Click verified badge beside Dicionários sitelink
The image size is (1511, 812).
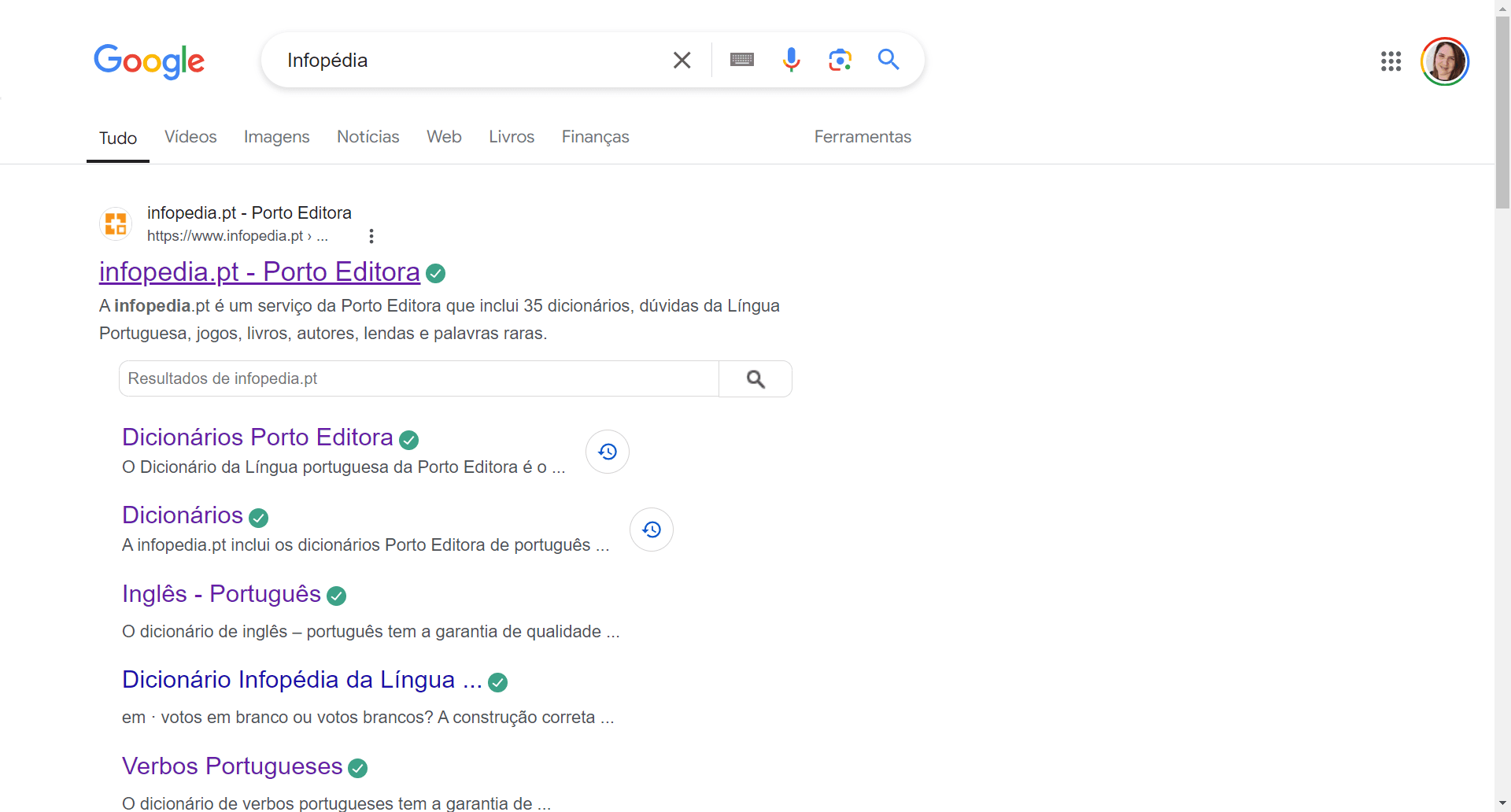click(x=259, y=518)
